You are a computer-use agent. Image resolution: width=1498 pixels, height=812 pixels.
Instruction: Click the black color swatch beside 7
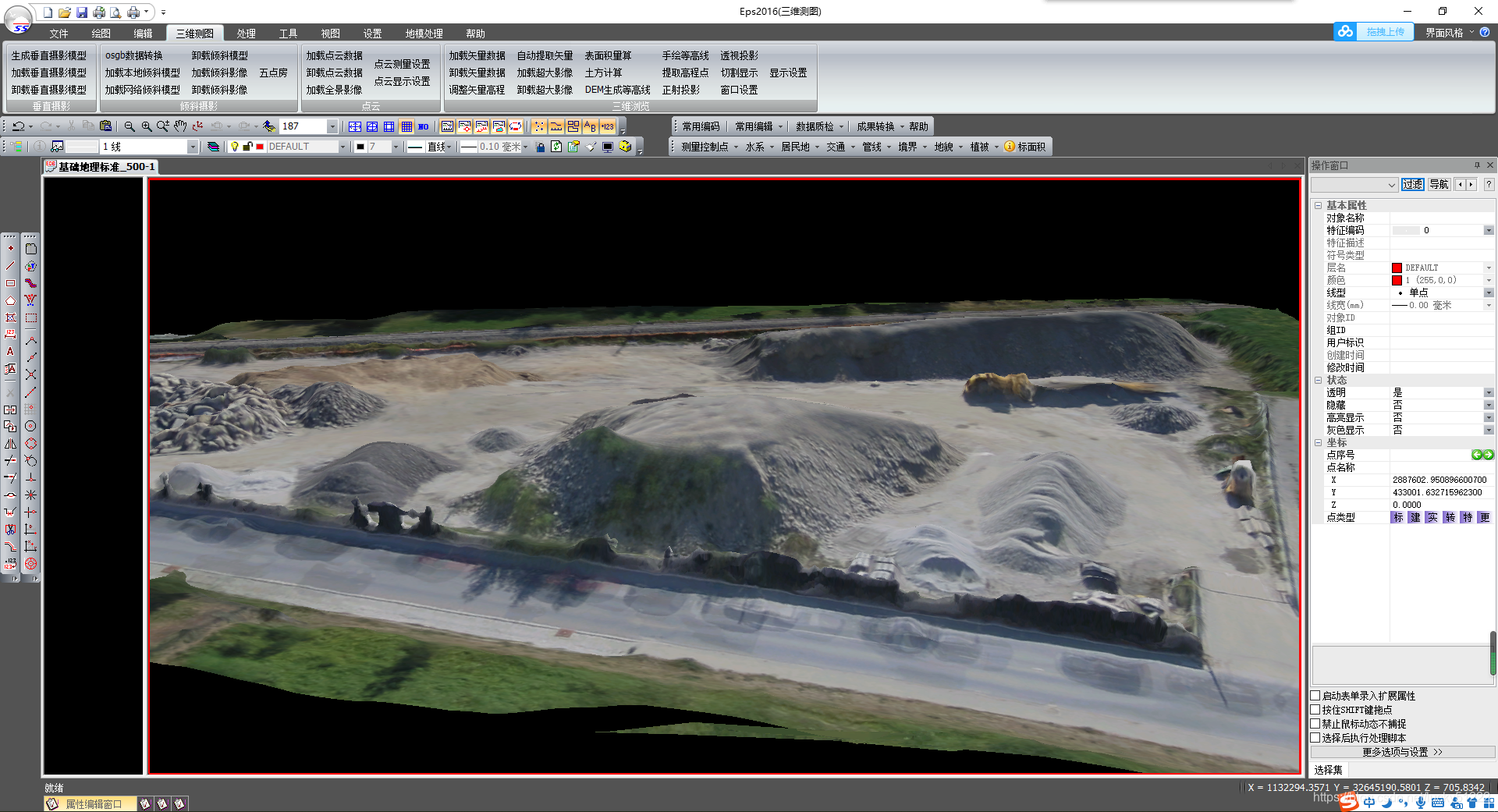360,147
